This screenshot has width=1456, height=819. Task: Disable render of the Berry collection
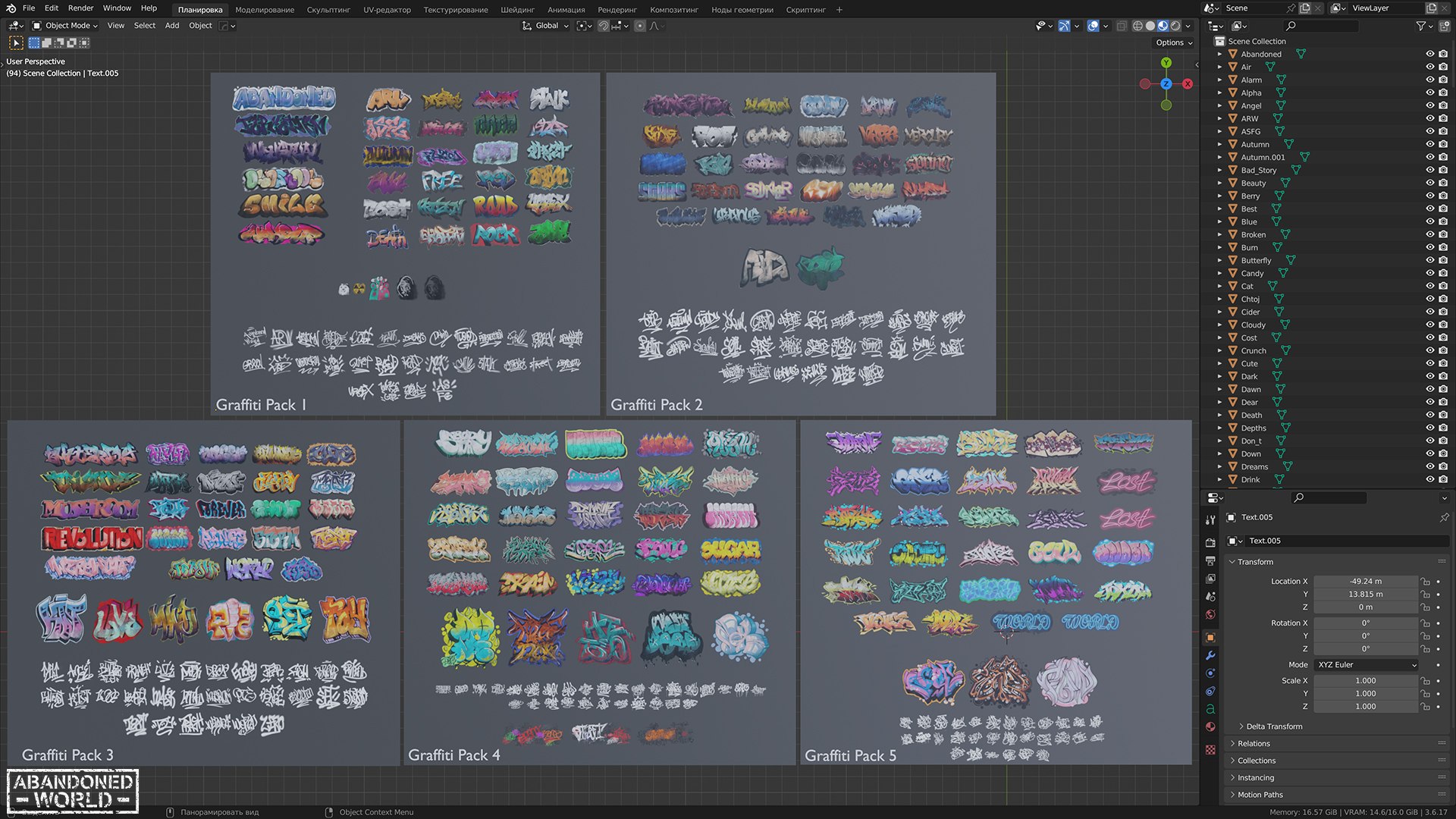[x=1443, y=196]
